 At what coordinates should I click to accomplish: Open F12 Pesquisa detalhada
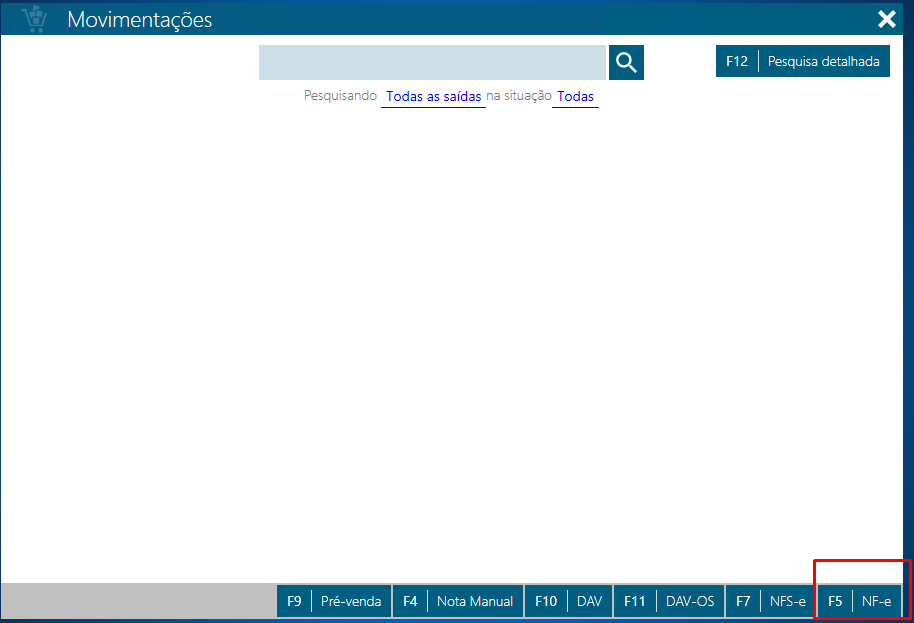tap(803, 61)
